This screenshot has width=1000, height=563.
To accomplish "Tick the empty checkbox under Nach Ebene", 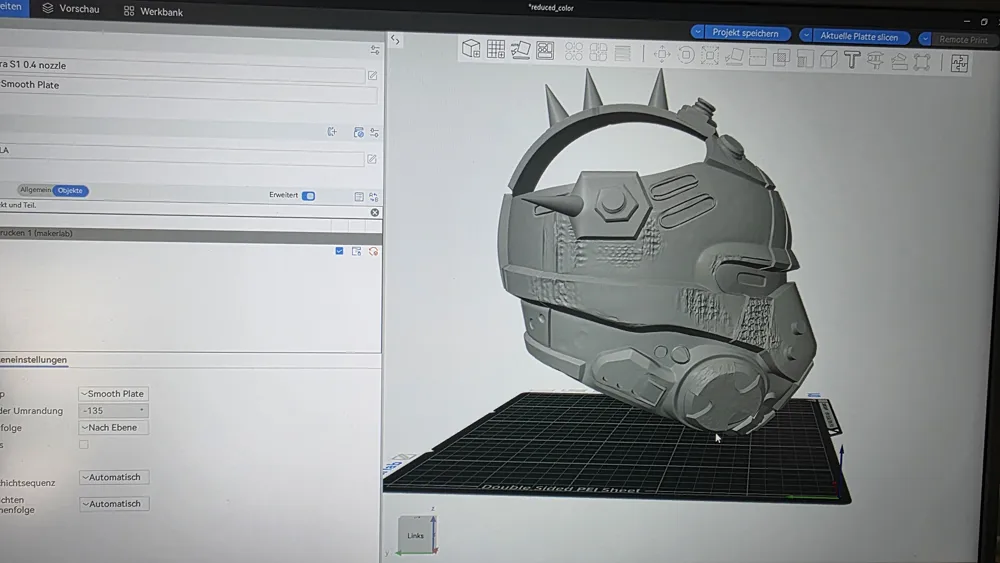I will [x=84, y=444].
